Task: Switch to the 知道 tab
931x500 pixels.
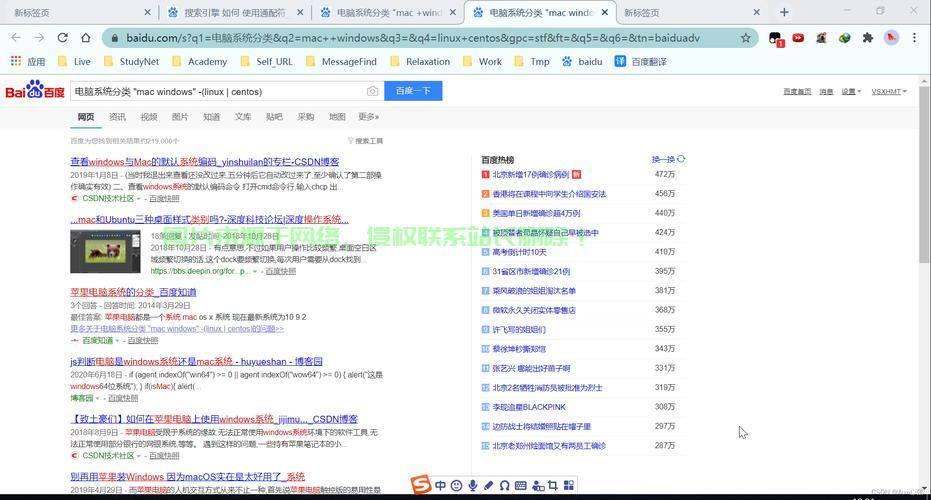Action: 211,117
